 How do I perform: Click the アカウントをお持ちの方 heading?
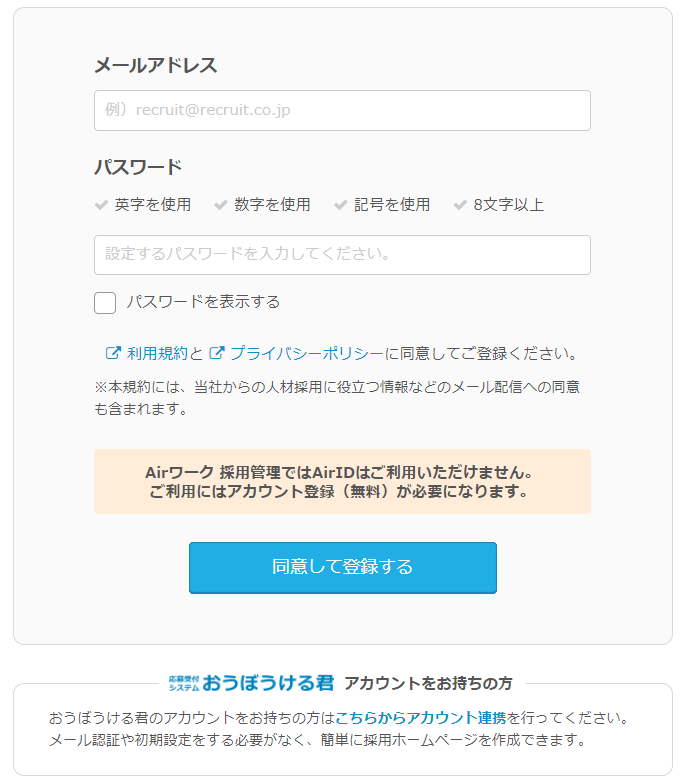point(428,684)
